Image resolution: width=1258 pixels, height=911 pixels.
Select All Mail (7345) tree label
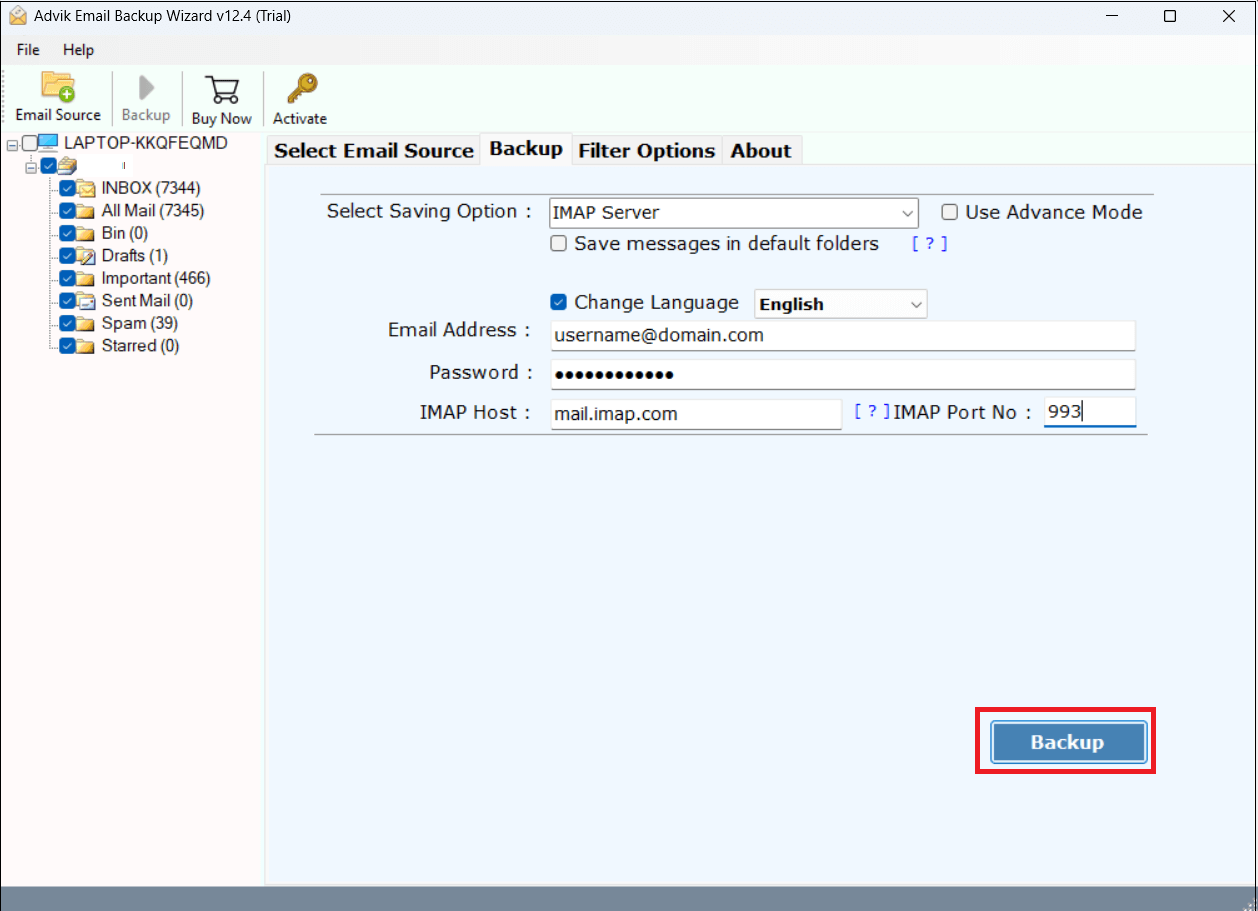point(153,211)
